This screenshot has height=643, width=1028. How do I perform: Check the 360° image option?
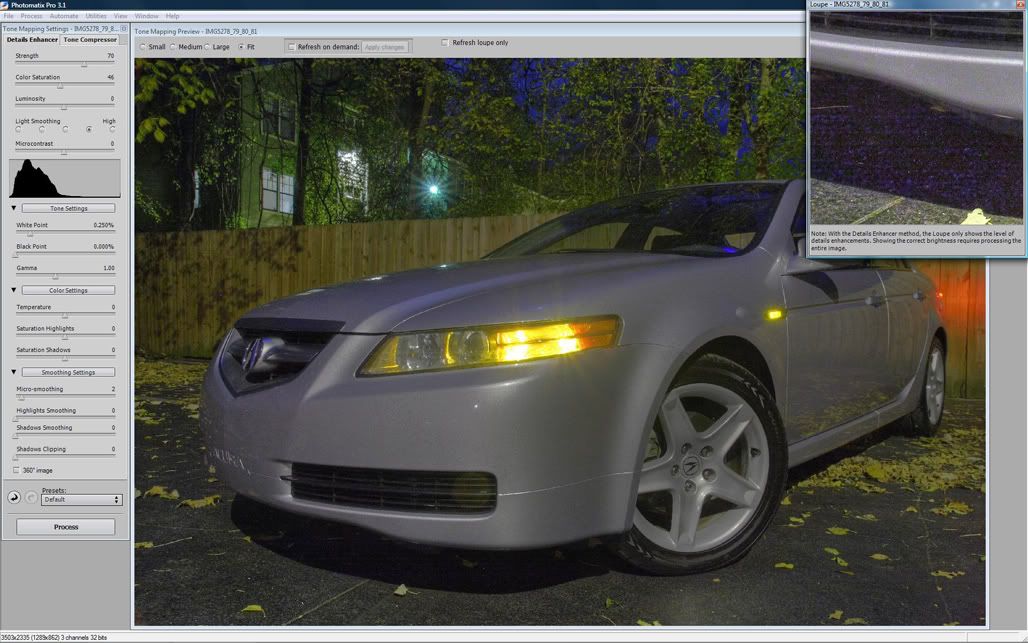[x=16, y=469]
